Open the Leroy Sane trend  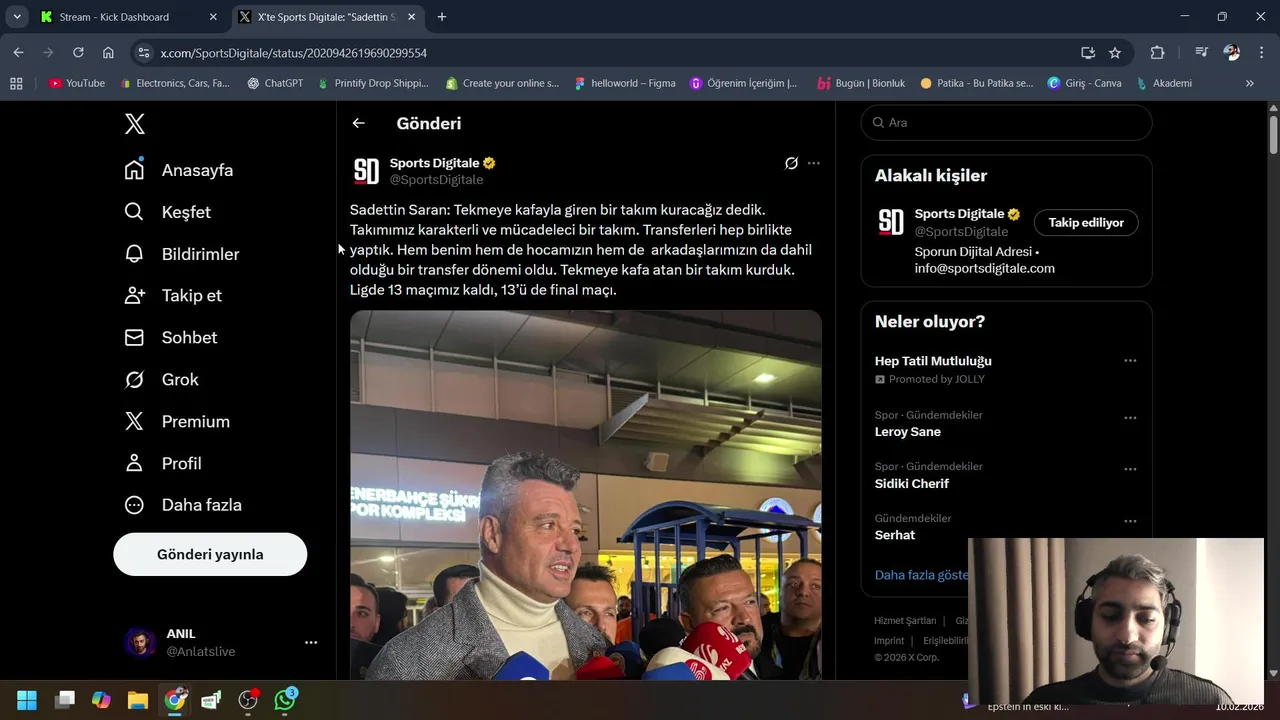[x=908, y=432]
